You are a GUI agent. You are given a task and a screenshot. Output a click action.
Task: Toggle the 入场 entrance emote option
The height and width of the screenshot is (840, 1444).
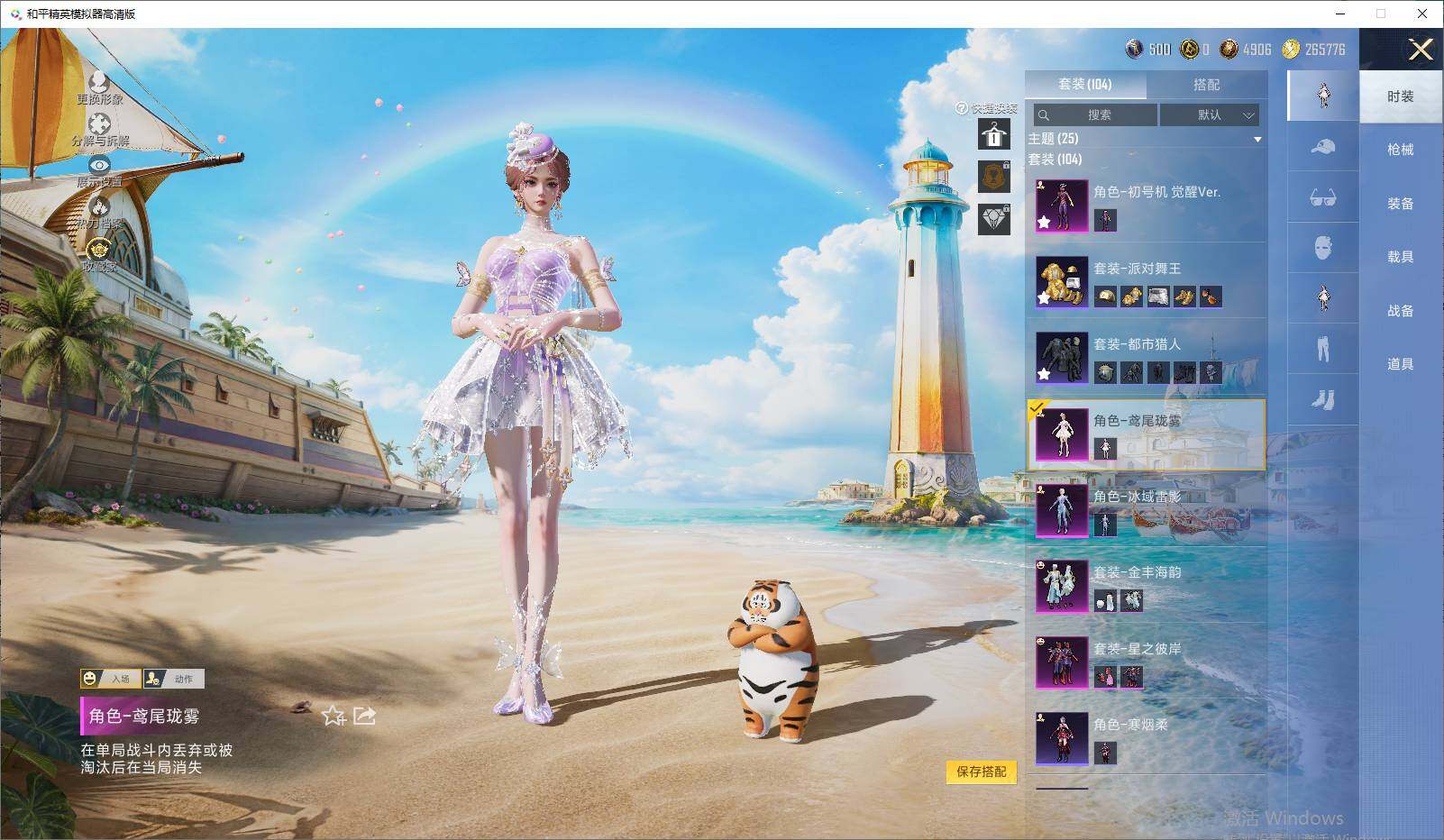pyautogui.click(x=112, y=679)
